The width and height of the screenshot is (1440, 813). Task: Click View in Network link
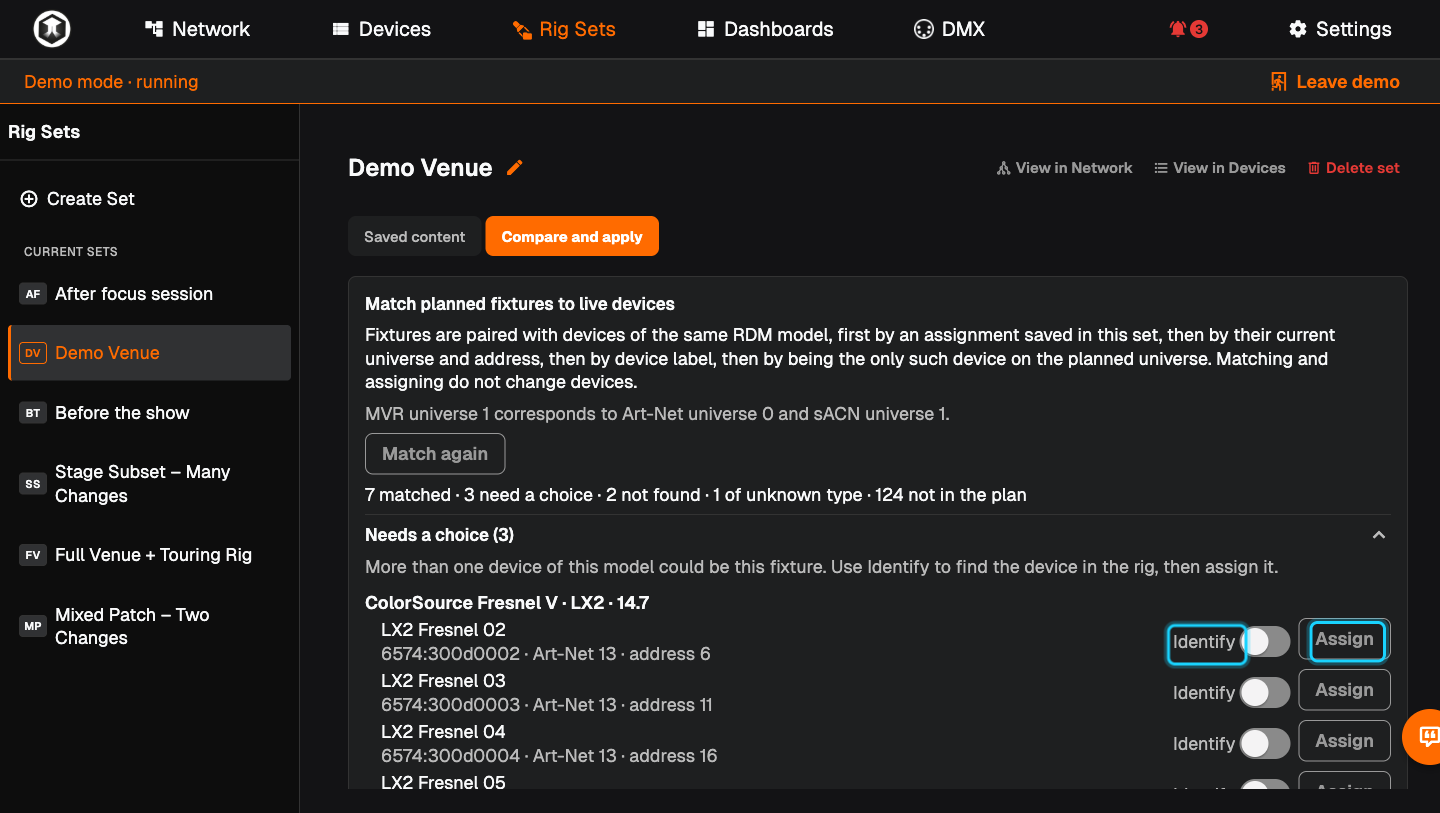point(1065,168)
